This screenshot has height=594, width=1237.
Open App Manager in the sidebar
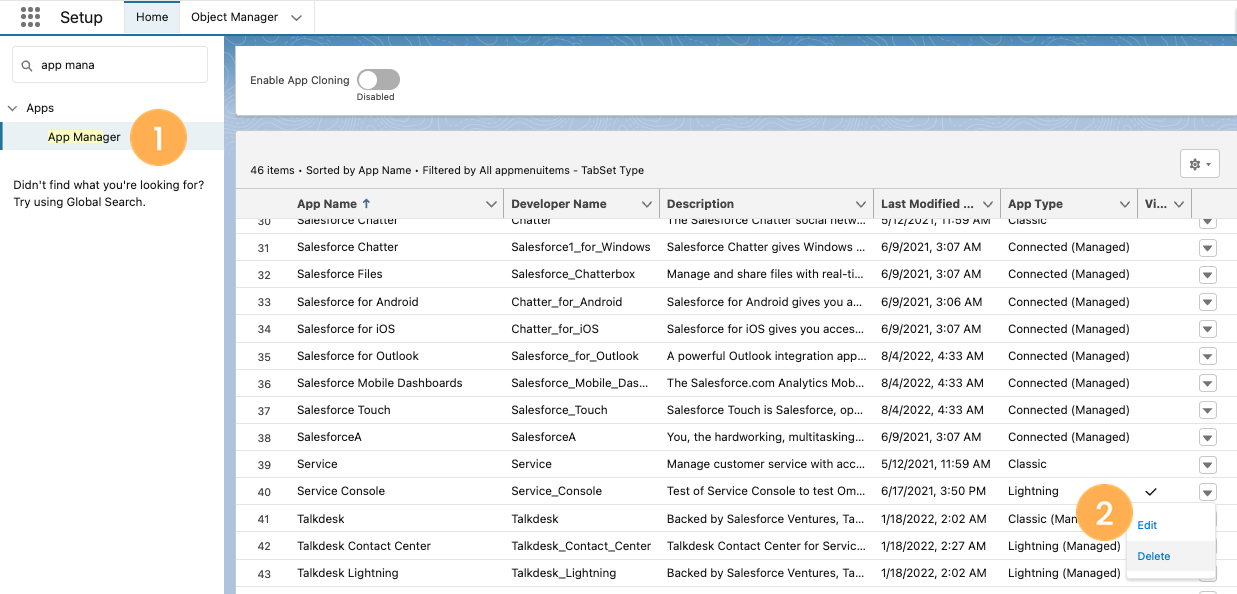click(x=84, y=137)
